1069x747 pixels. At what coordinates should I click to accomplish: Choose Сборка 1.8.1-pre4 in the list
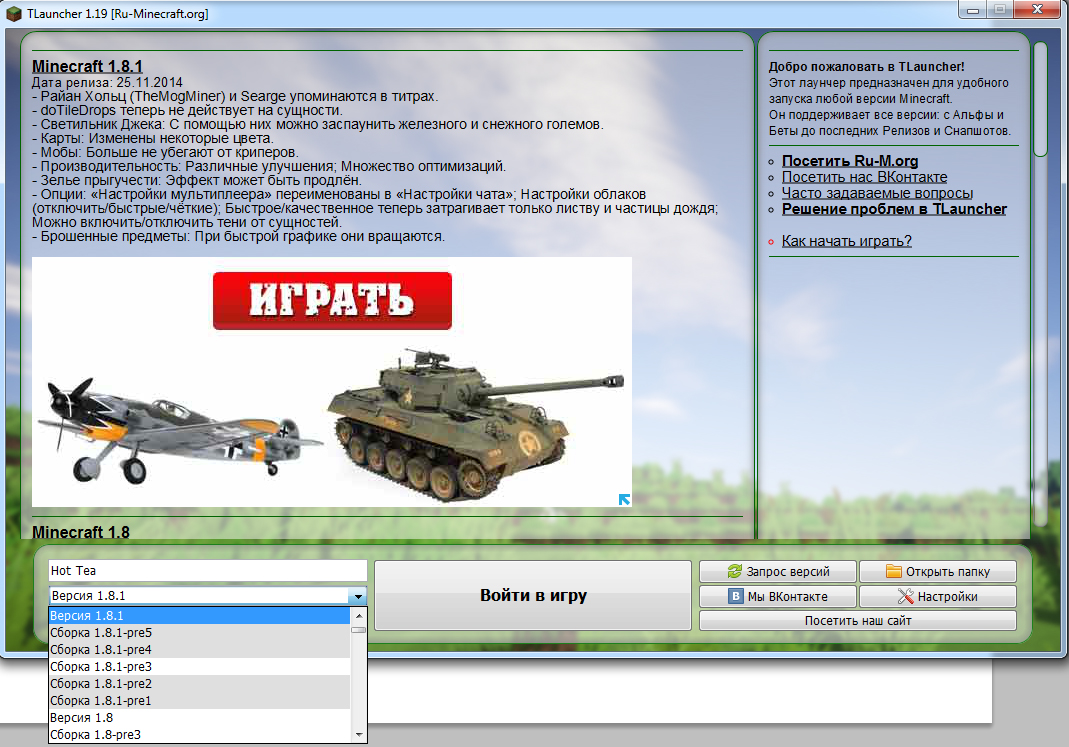[x=199, y=650]
